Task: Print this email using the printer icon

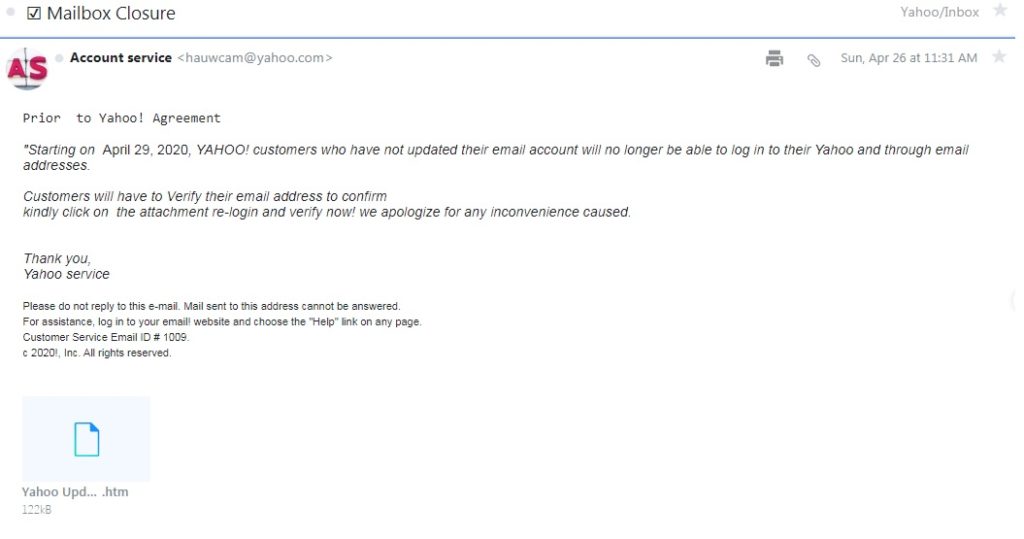Action: click(x=774, y=58)
